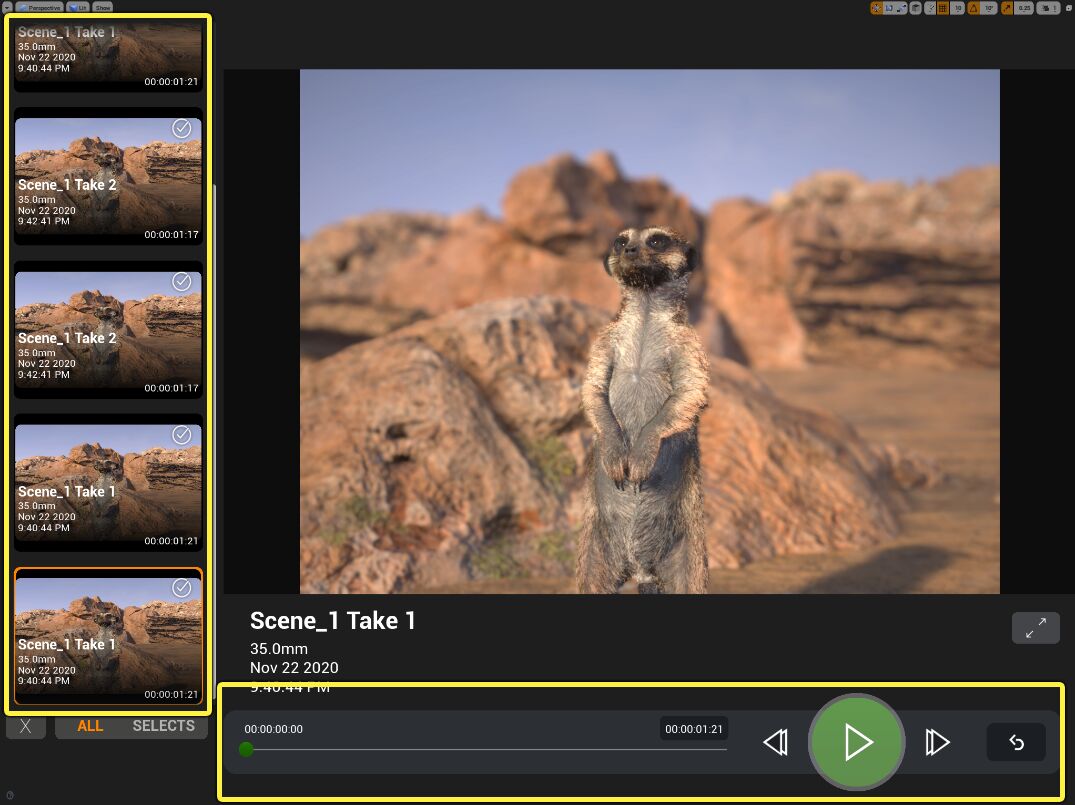Toggle the scale snapping arrow icon
Screen dimensions: 1075x805
pos(1006,8)
